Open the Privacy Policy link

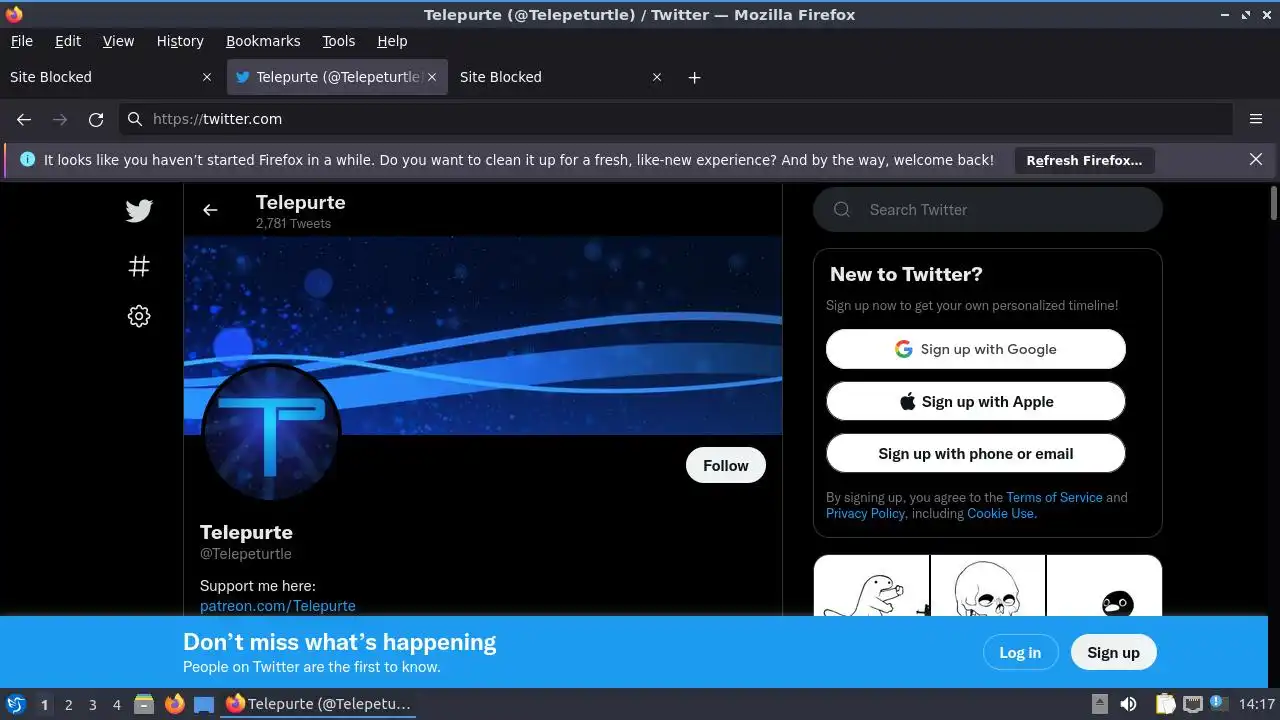[865, 513]
